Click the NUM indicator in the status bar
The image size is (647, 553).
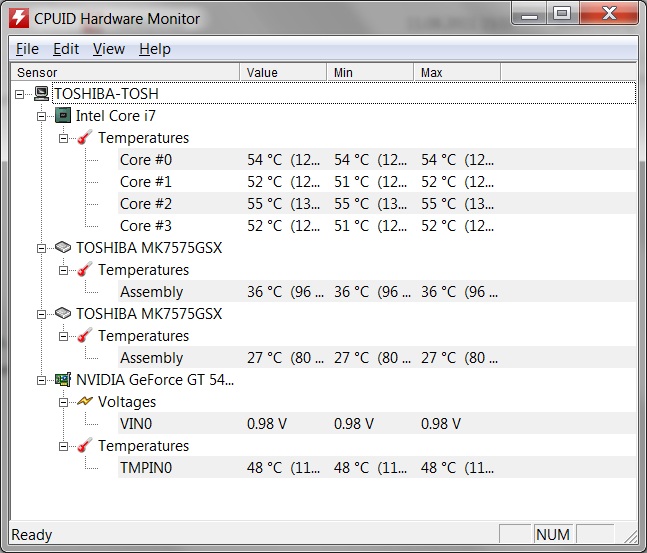point(553,534)
